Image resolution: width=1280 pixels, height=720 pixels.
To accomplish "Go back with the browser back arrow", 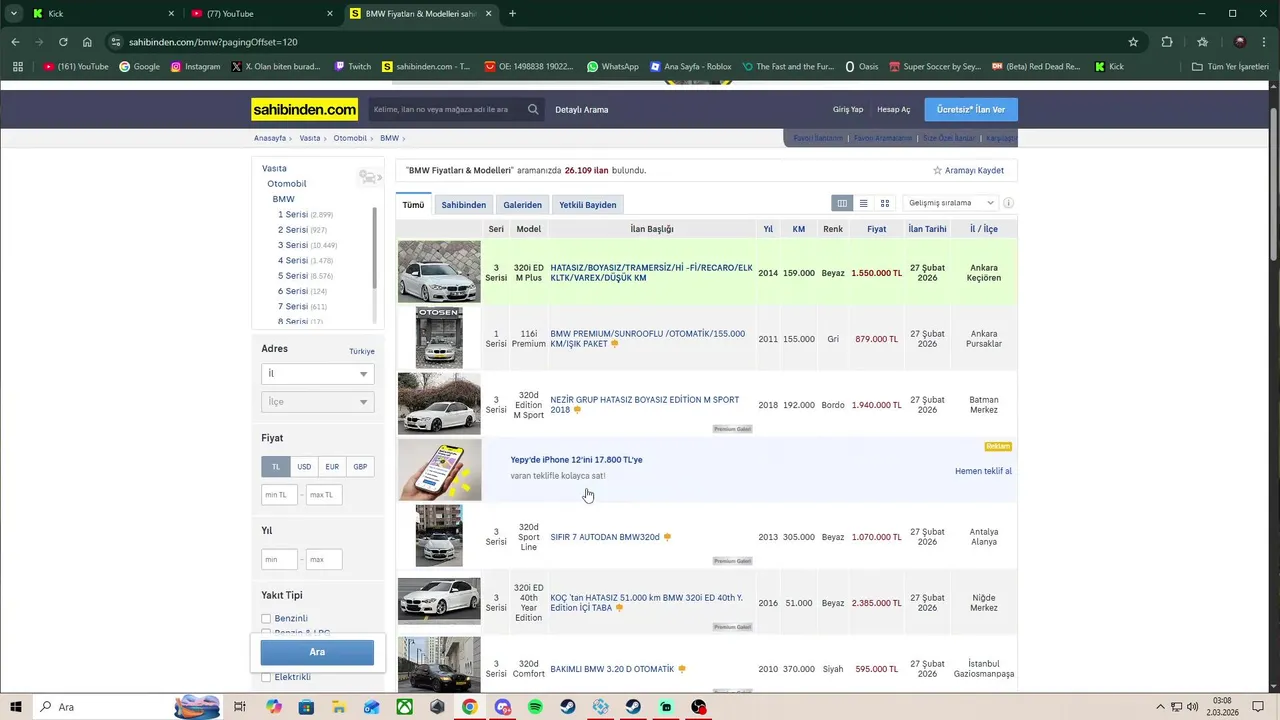I will click(x=15, y=42).
